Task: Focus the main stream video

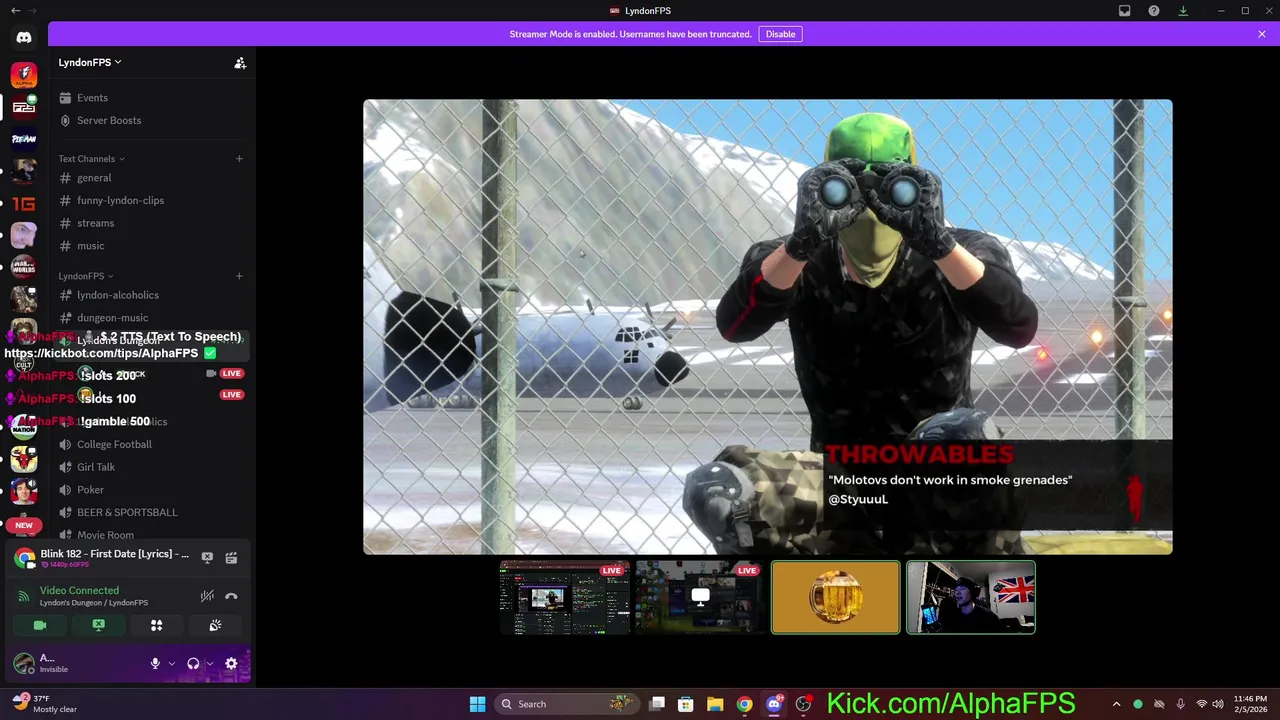Action: click(768, 327)
